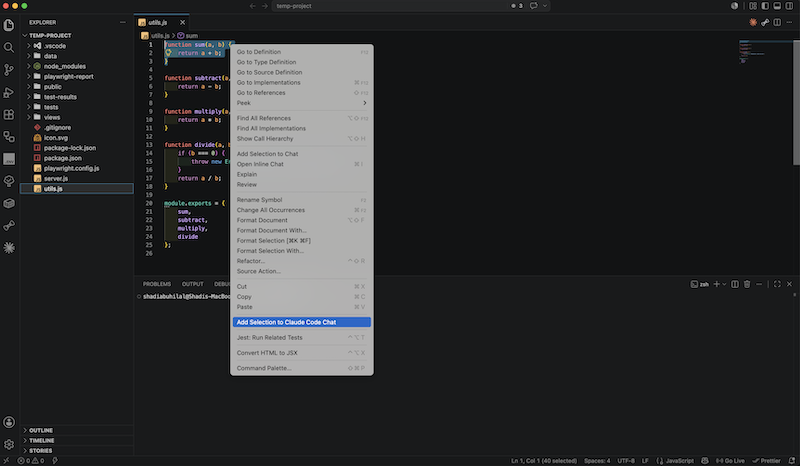Customize layout icon in title bar
The width and height of the screenshot is (800, 466).
point(753,6)
